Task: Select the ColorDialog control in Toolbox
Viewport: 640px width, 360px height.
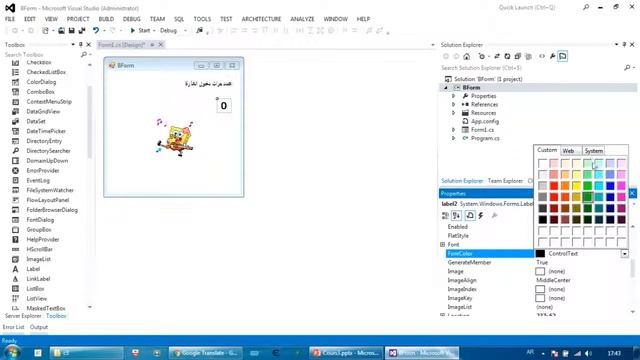Action: point(41,82)
